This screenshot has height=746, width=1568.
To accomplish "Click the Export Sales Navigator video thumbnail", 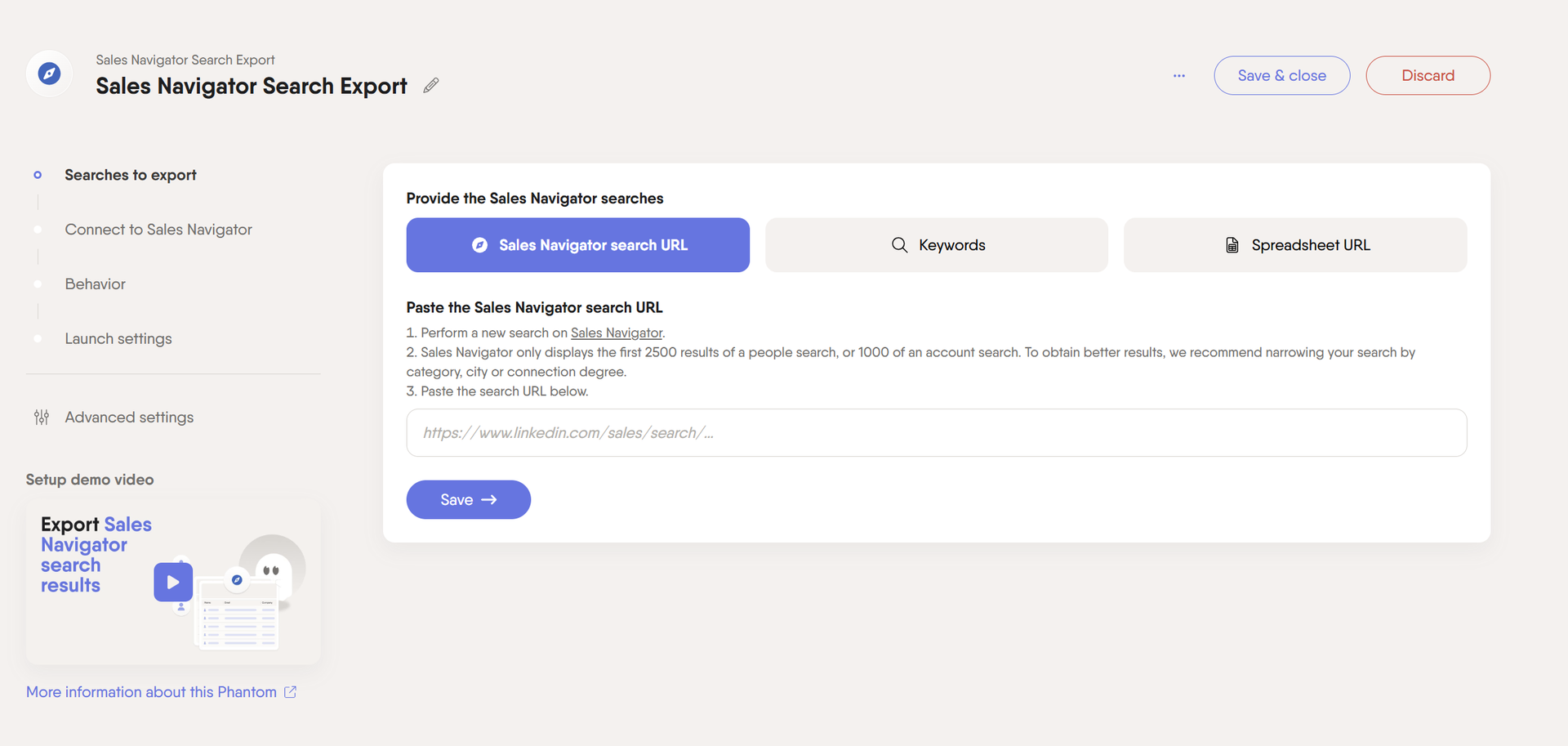I will [x=173, y=582].
